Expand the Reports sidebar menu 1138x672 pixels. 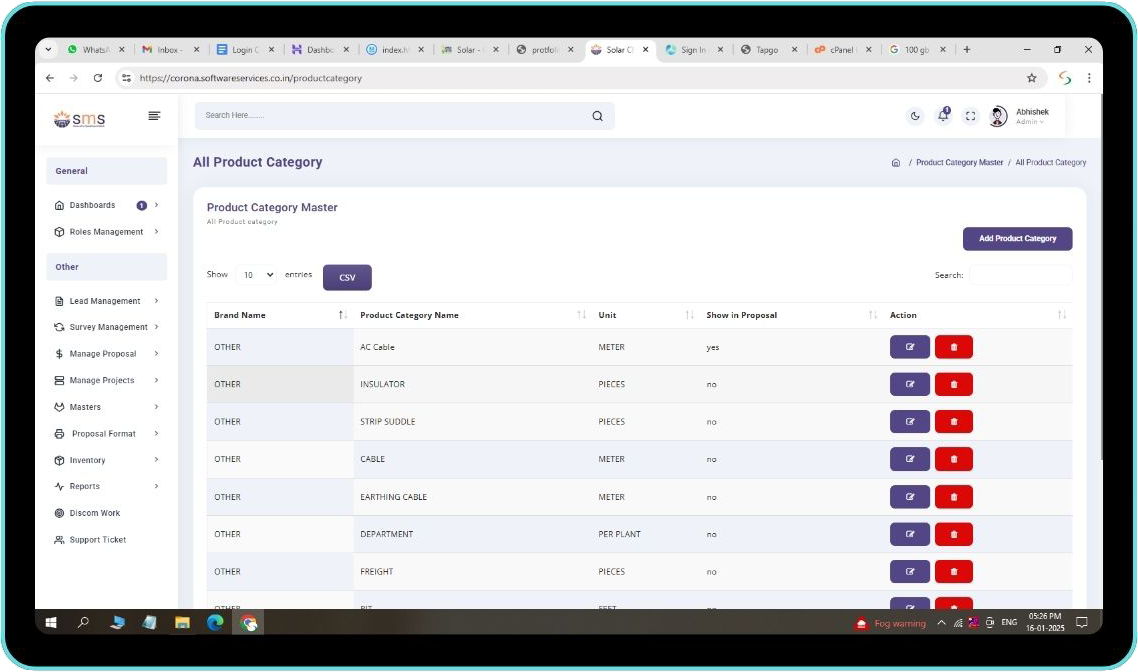coord(107,487)
